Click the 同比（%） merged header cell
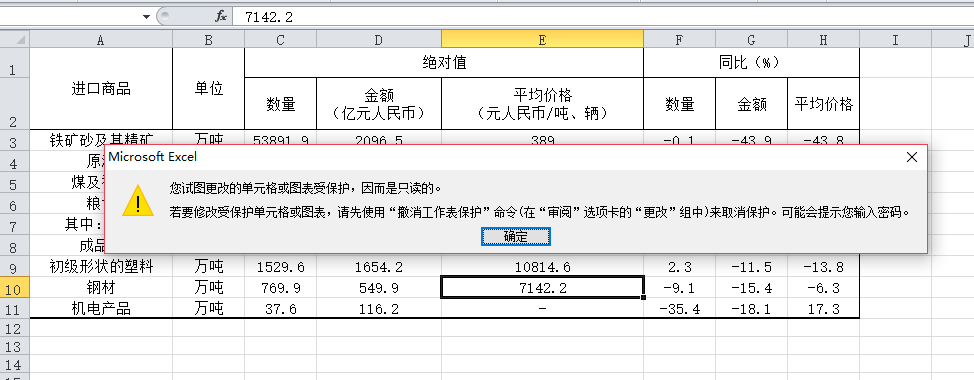974x380 pixels. pos(752,63)
